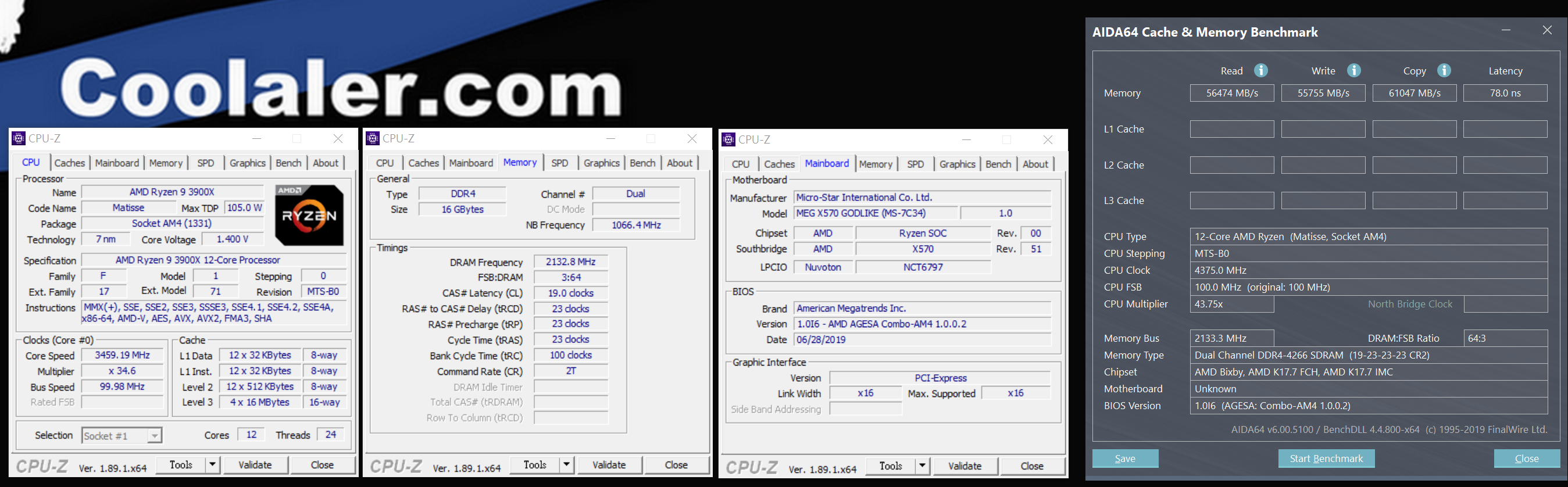
Task: Switch to Mainboard tab in first CPU-Z window
Action: click(117, 163)
